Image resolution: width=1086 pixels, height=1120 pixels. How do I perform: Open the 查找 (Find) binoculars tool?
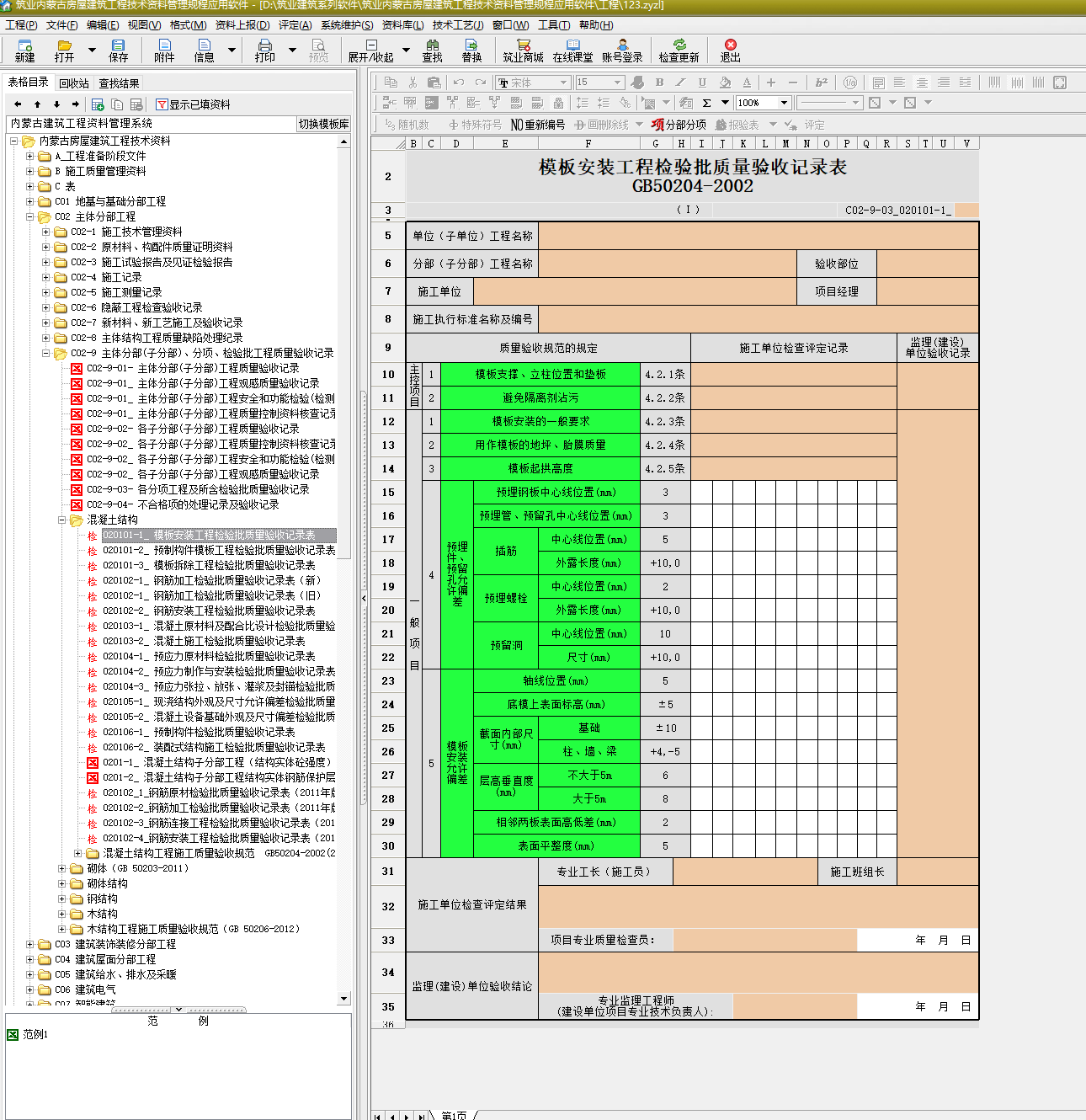coord(433,51)
